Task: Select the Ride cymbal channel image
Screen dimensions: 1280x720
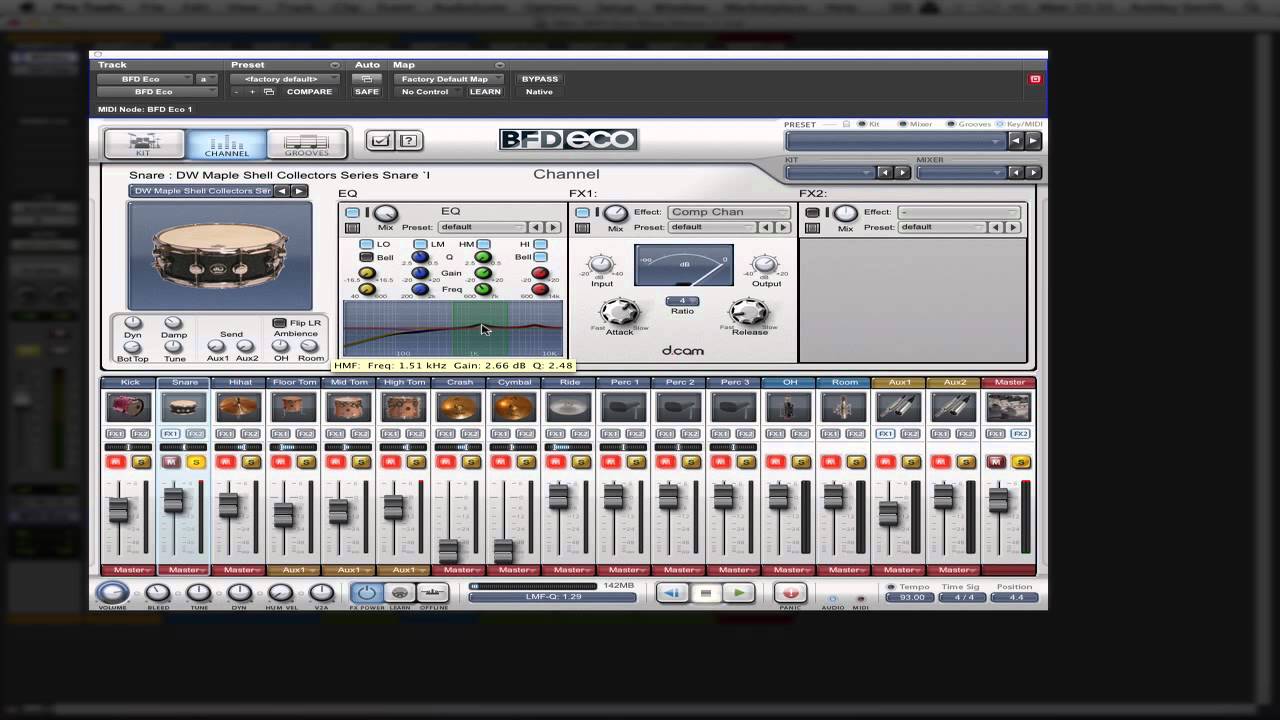Action: tap(569, 407)
